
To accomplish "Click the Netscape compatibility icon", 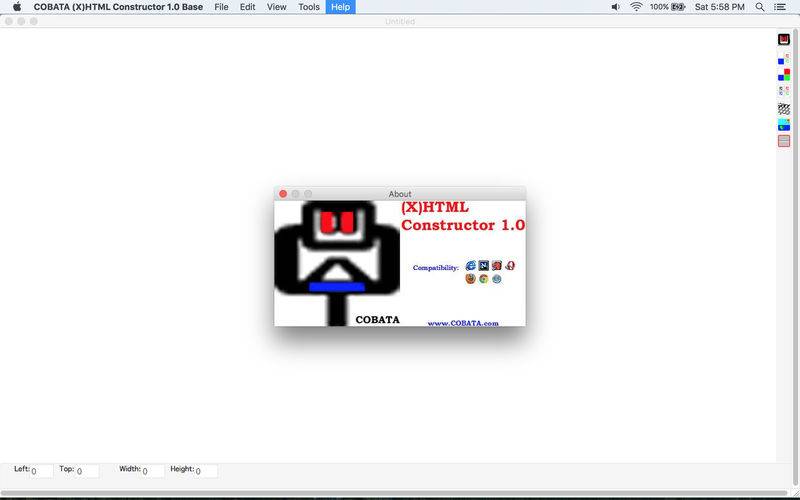I will (x=484, y=266).
